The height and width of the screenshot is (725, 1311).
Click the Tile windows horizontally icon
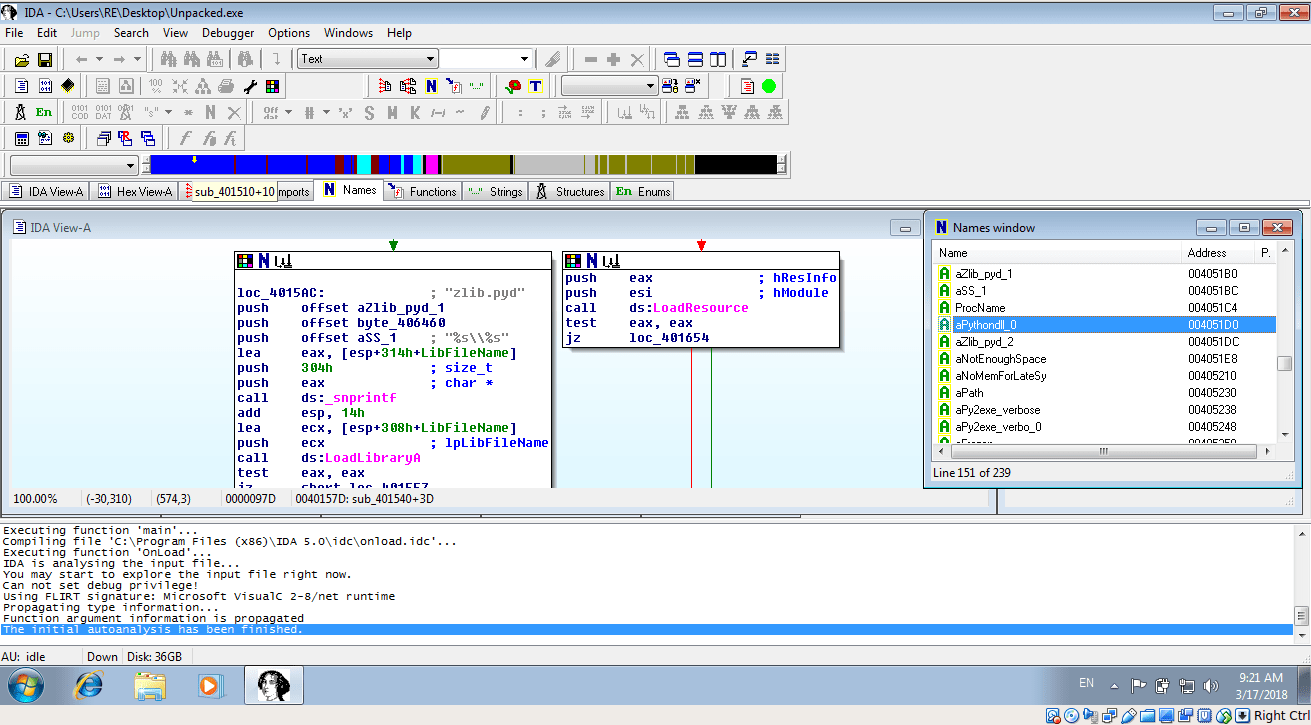[x=695, y=60]
